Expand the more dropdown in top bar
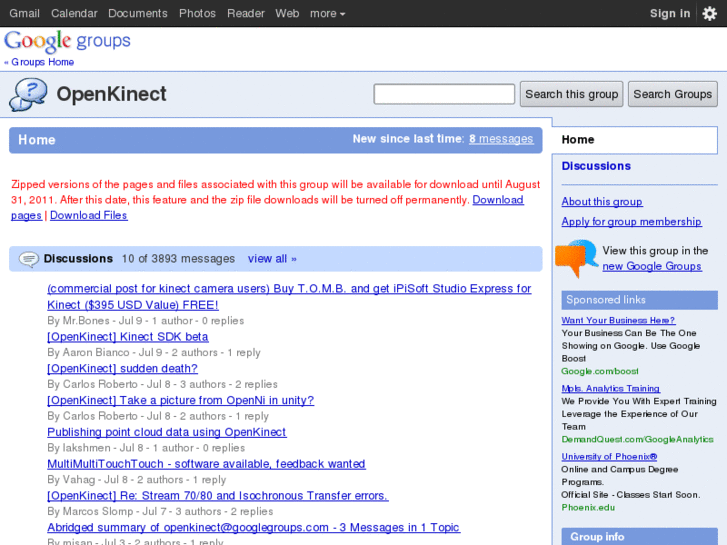 click(327, 13)
